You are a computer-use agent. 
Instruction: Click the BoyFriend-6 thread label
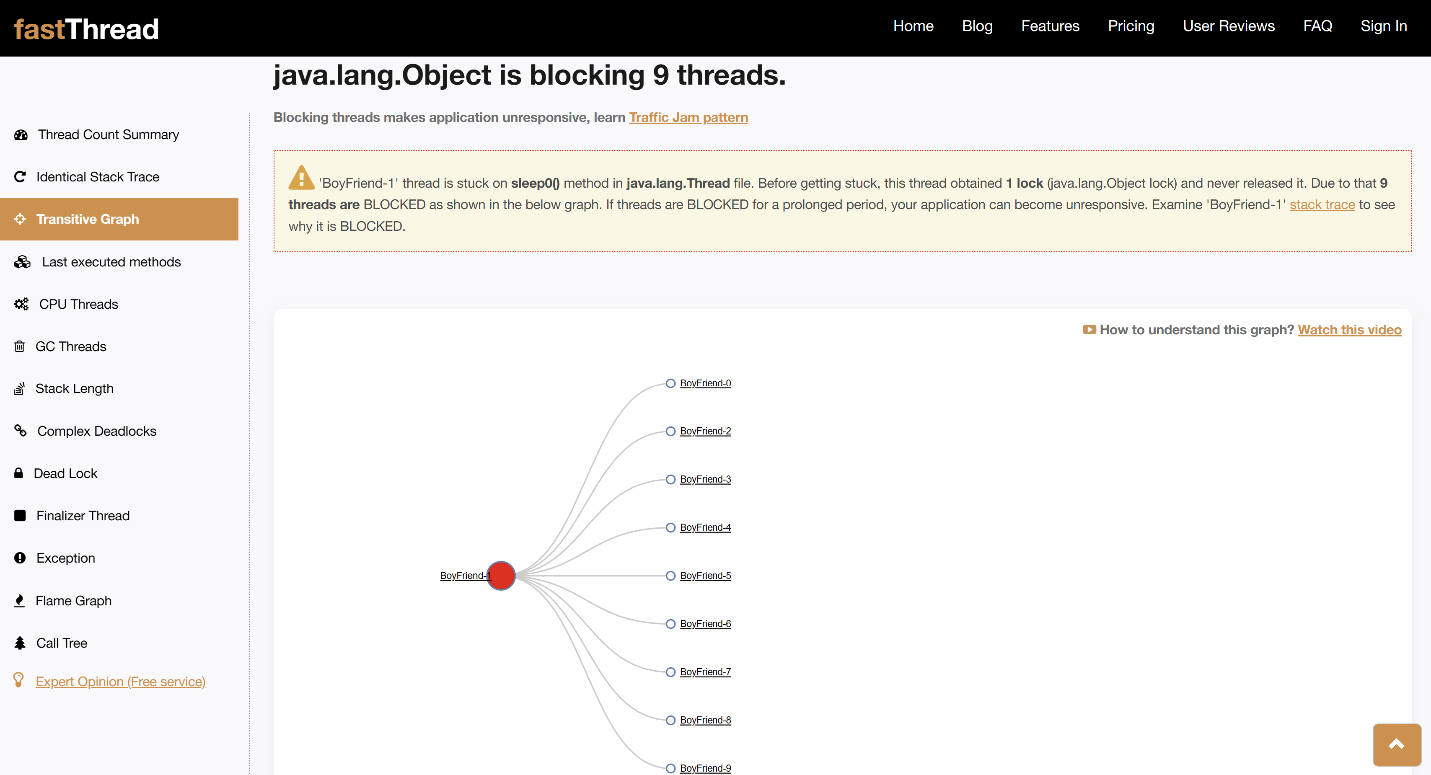[706, 624]
